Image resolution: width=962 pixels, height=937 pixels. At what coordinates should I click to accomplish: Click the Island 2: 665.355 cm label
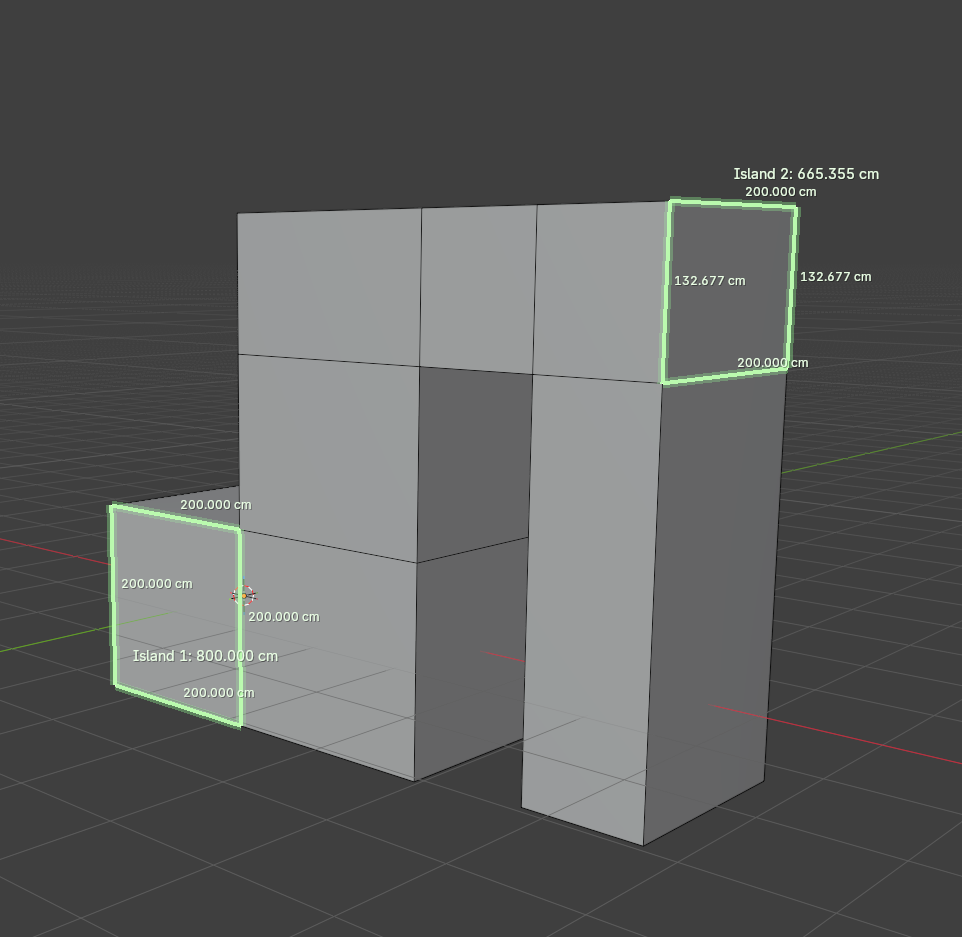point(806,174)
